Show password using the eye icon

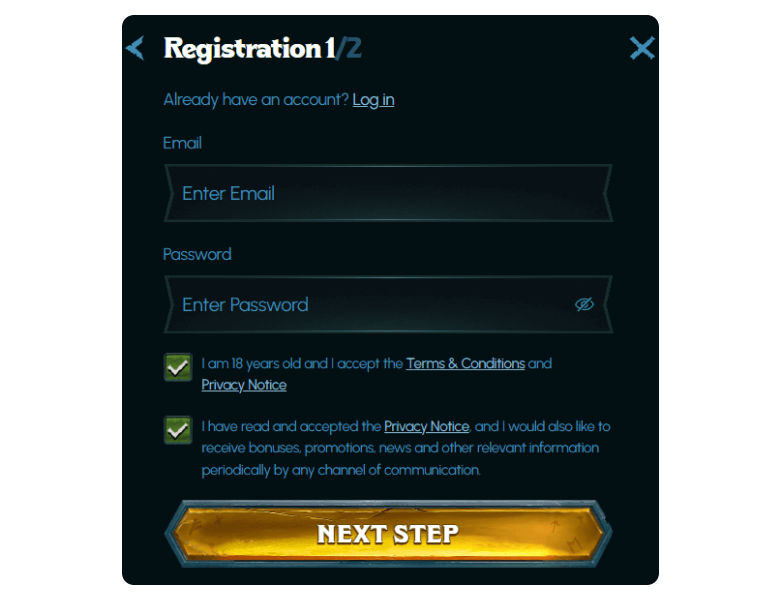point(585,304)
